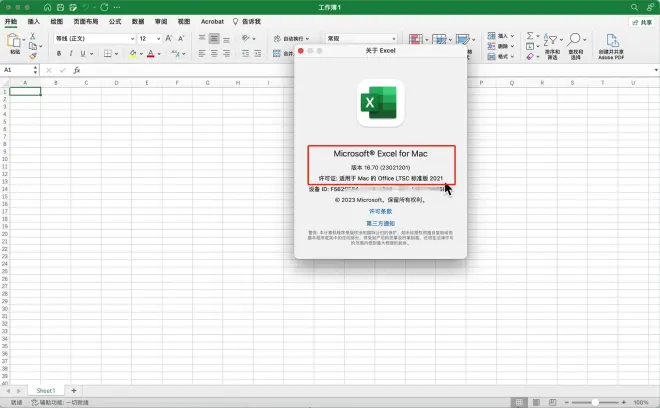
Task: Click the increase indent icon
Action: tap(258, 53)
